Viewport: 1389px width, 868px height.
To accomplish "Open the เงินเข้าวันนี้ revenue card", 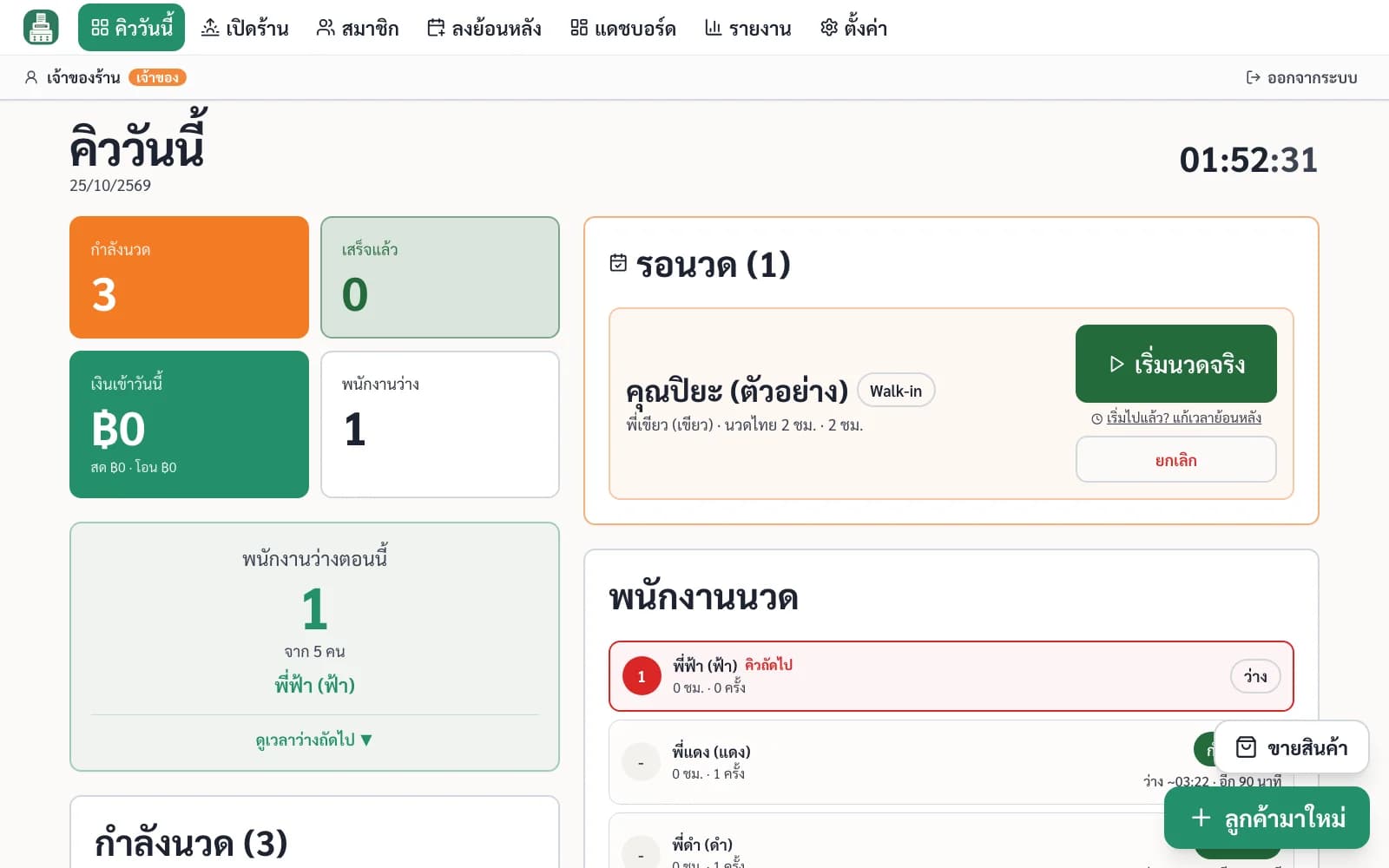I will [x=189, y=424].
